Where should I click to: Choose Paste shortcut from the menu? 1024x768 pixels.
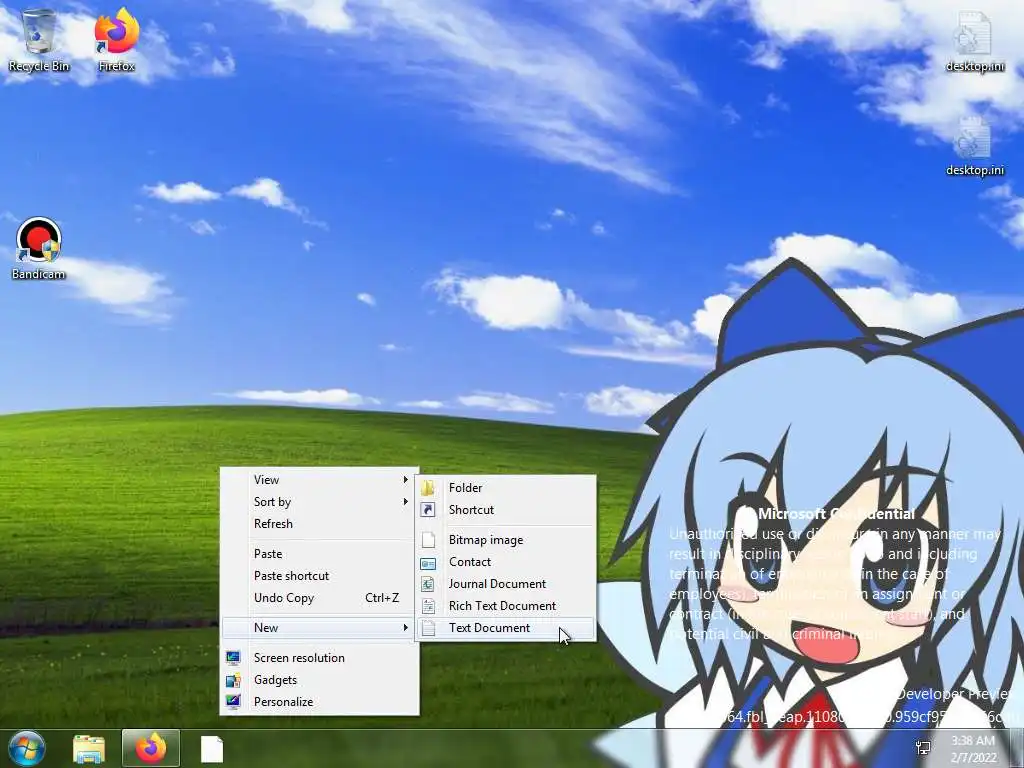pyautogui.click(x=319, y=576)
